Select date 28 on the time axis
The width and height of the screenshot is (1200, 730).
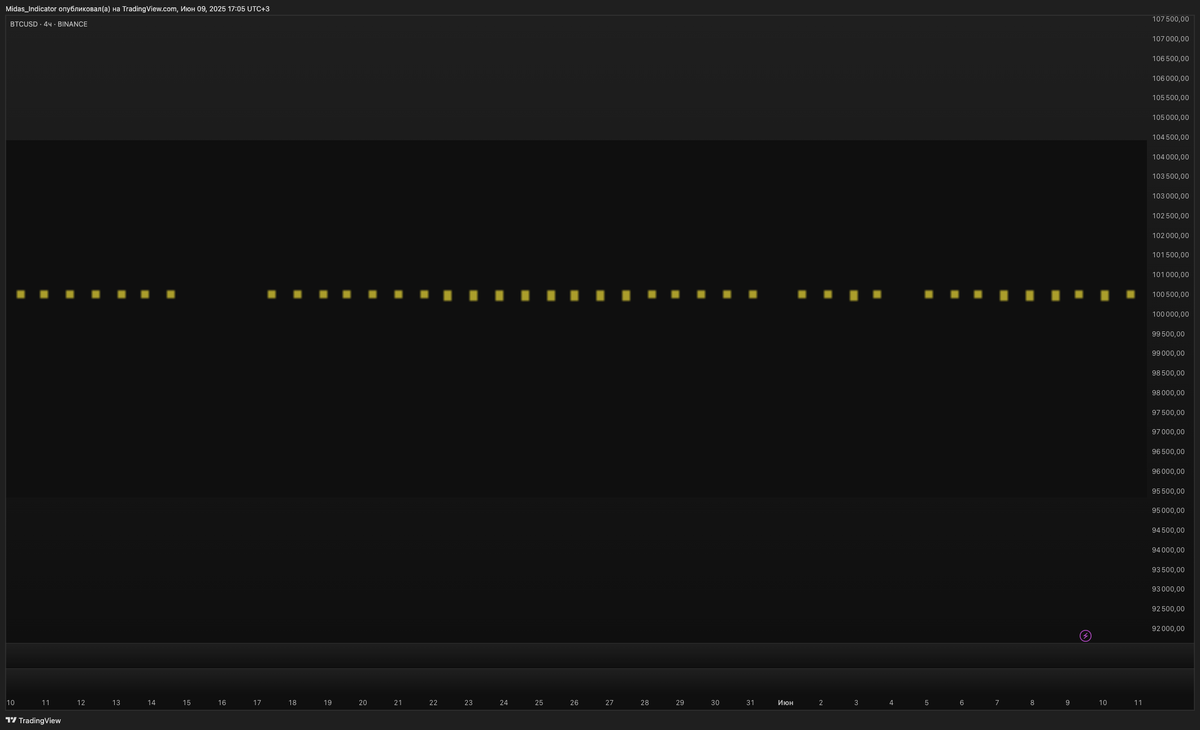pos(644,703)
